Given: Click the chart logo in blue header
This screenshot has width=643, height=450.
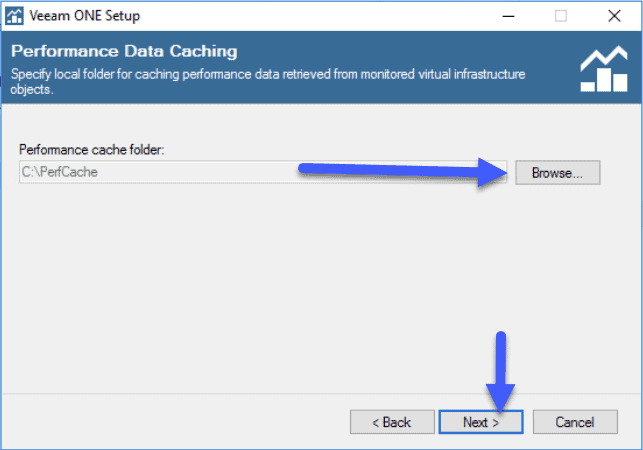Looking at the screenshot, I should click(x=604, y=69).
